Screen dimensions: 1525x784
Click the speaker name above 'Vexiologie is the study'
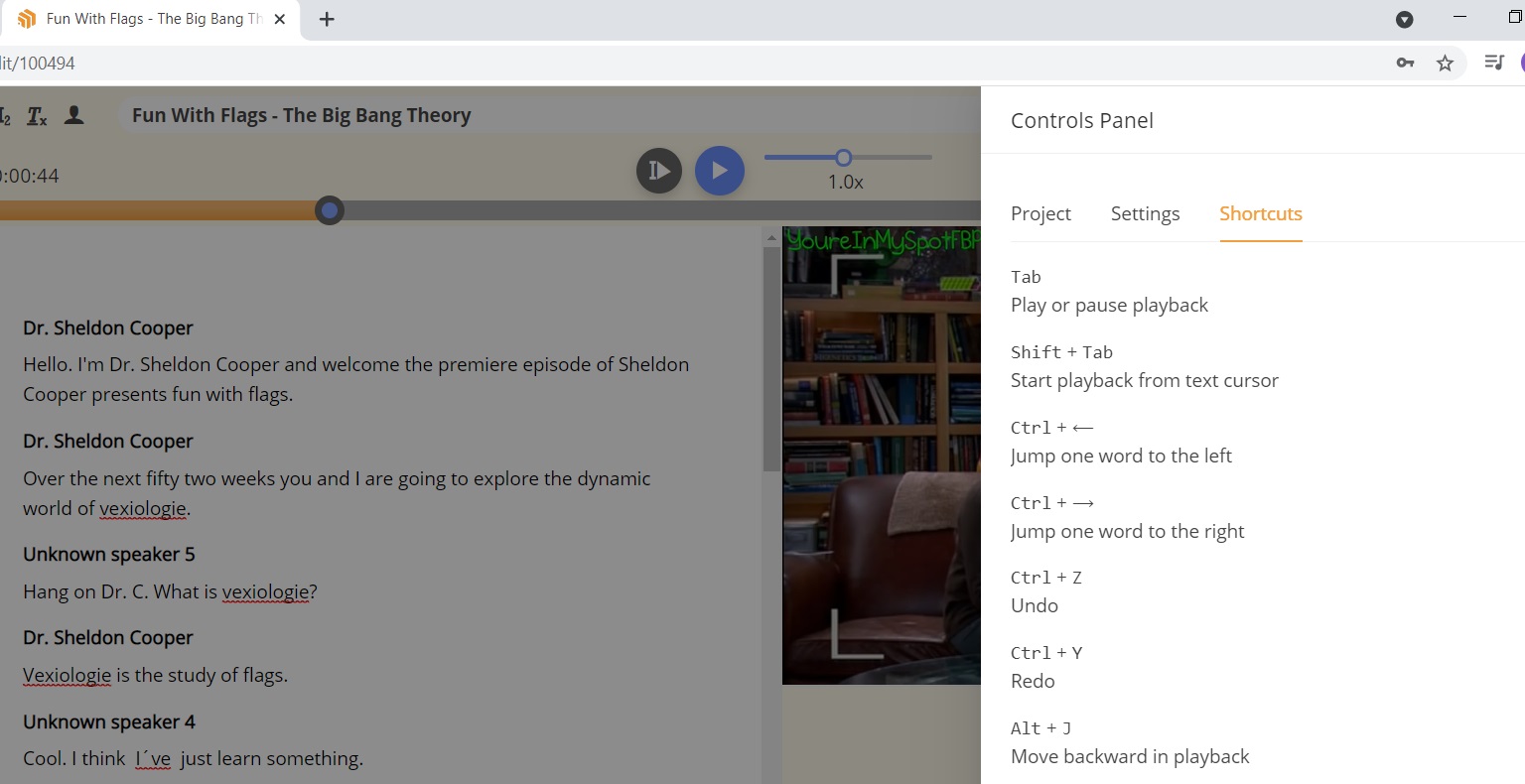(108, 637)
